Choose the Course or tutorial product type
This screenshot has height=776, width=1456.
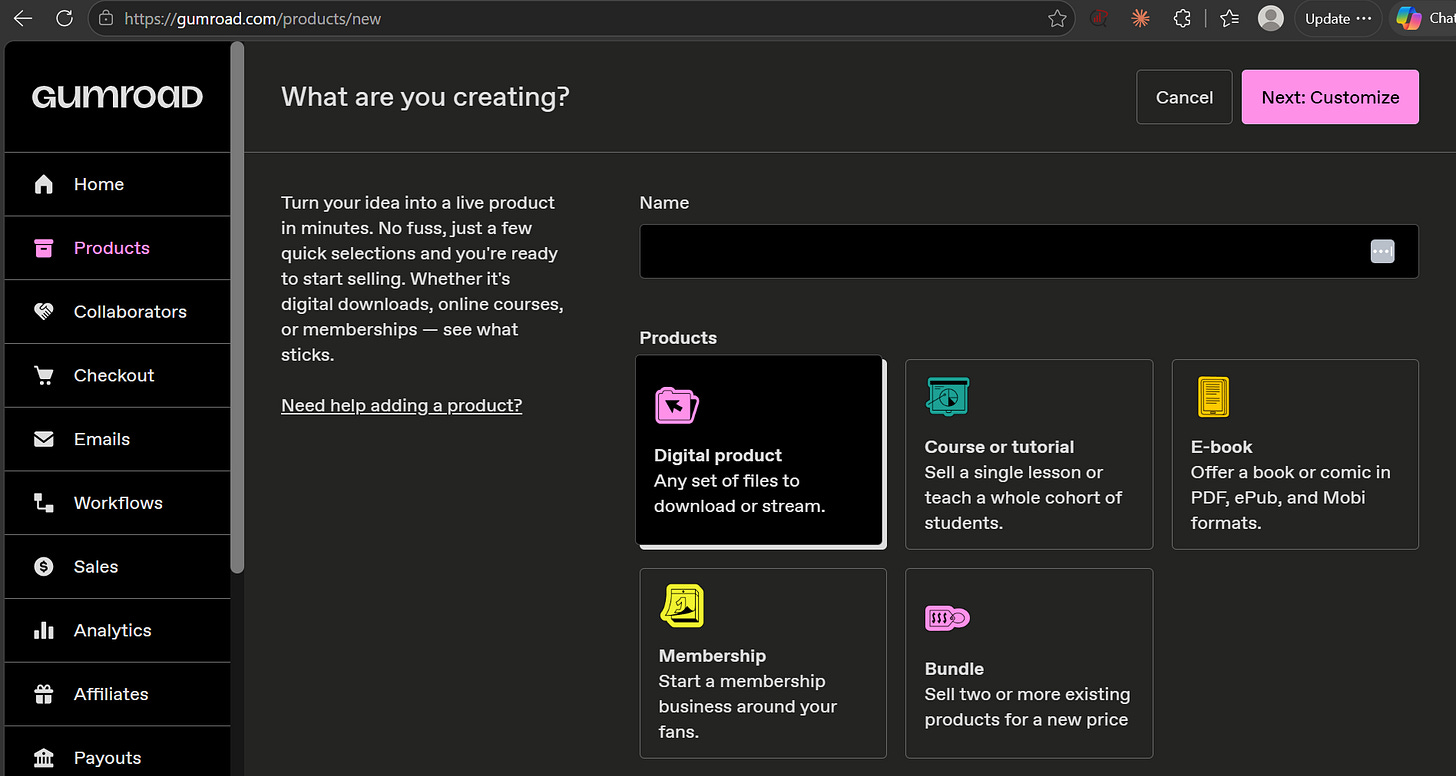(x=1029, y=454)
